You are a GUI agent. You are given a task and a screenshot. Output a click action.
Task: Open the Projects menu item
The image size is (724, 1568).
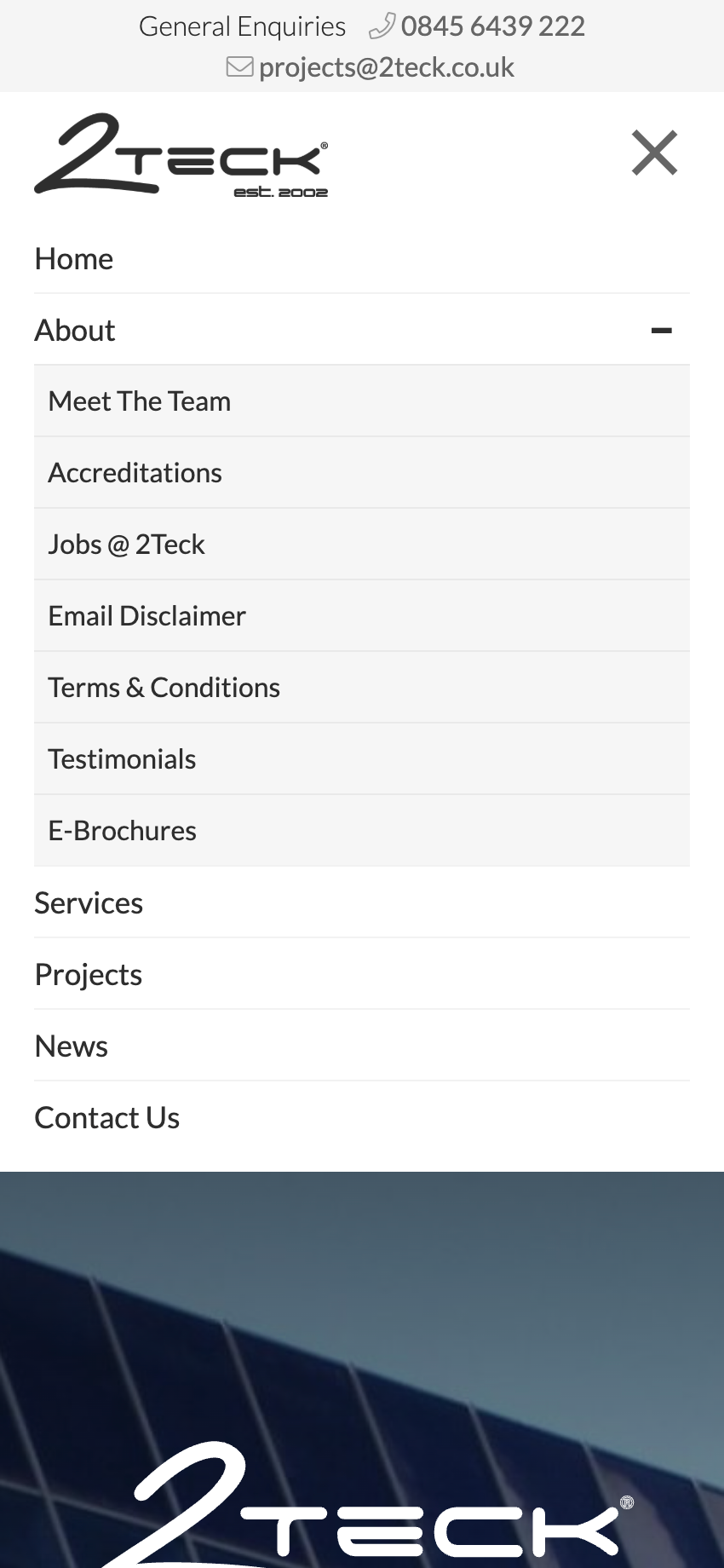point(89,975)
